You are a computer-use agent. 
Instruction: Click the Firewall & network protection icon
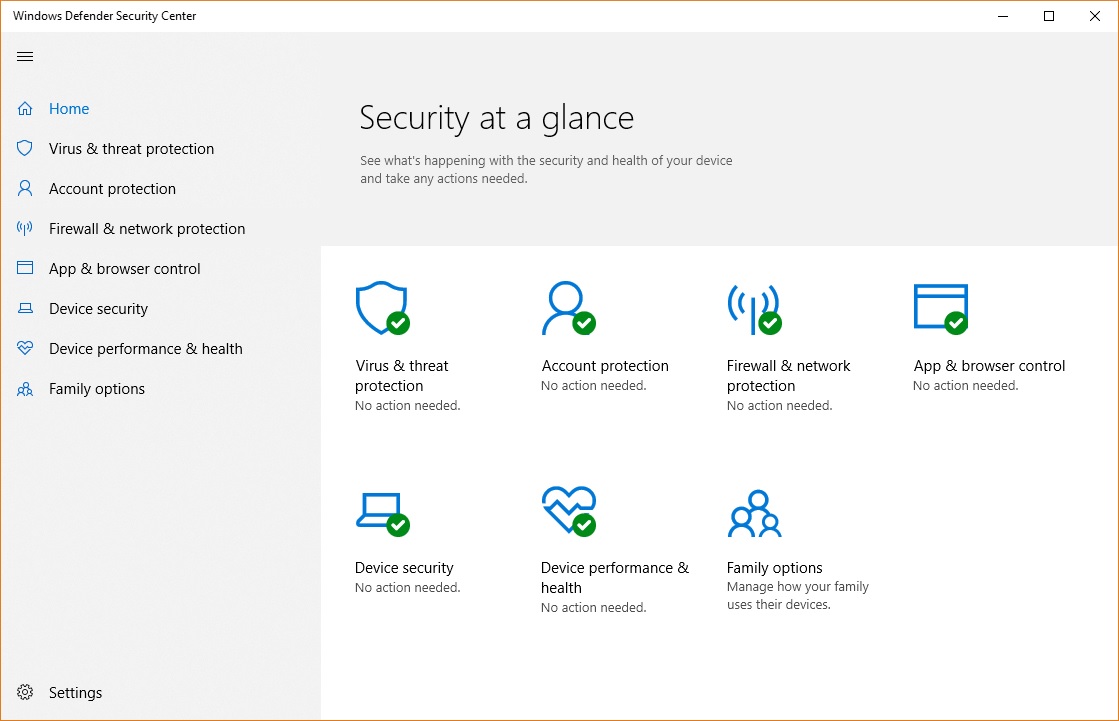coord(755,305)
